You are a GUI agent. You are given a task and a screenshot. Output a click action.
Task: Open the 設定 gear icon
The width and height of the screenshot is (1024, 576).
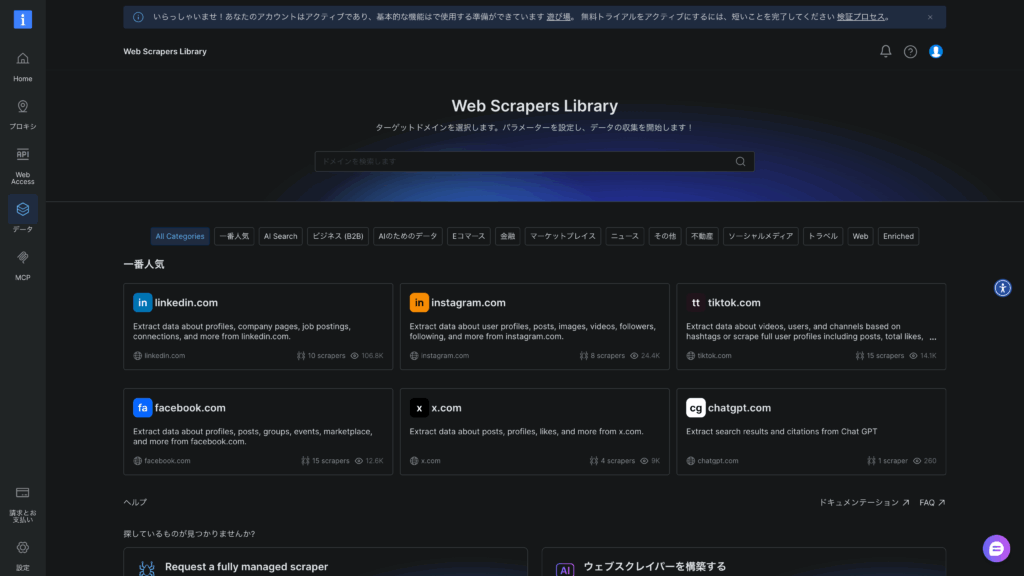tap(22, 548)
